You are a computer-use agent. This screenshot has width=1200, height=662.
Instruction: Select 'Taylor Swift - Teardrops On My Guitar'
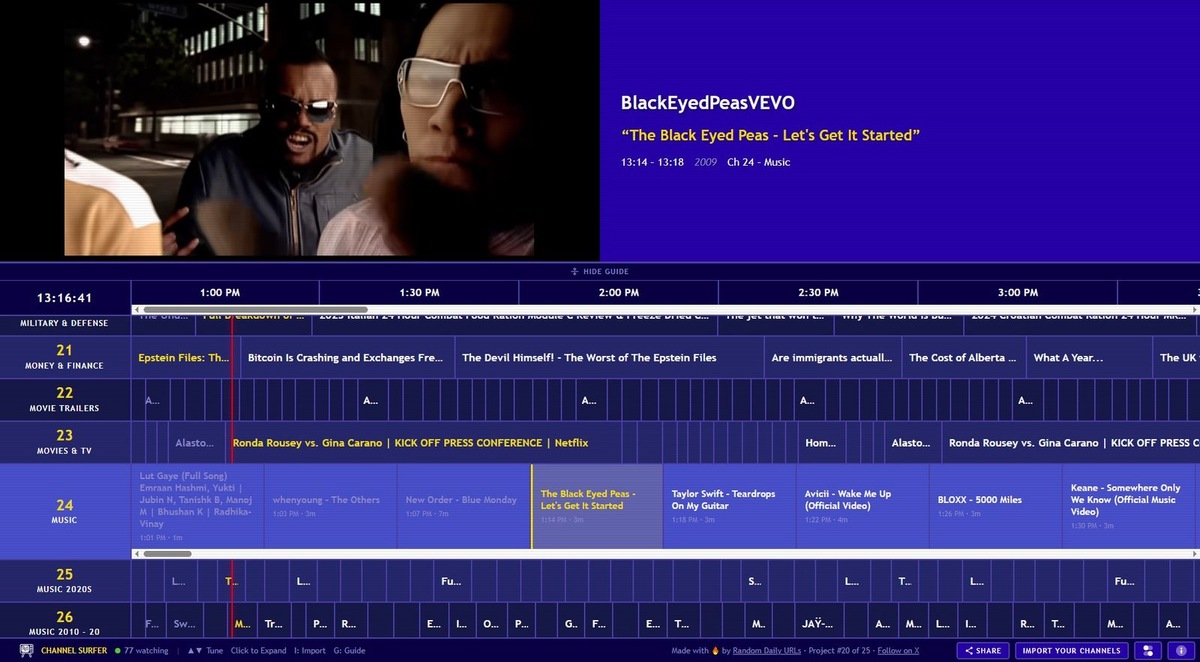click(730, 506)
